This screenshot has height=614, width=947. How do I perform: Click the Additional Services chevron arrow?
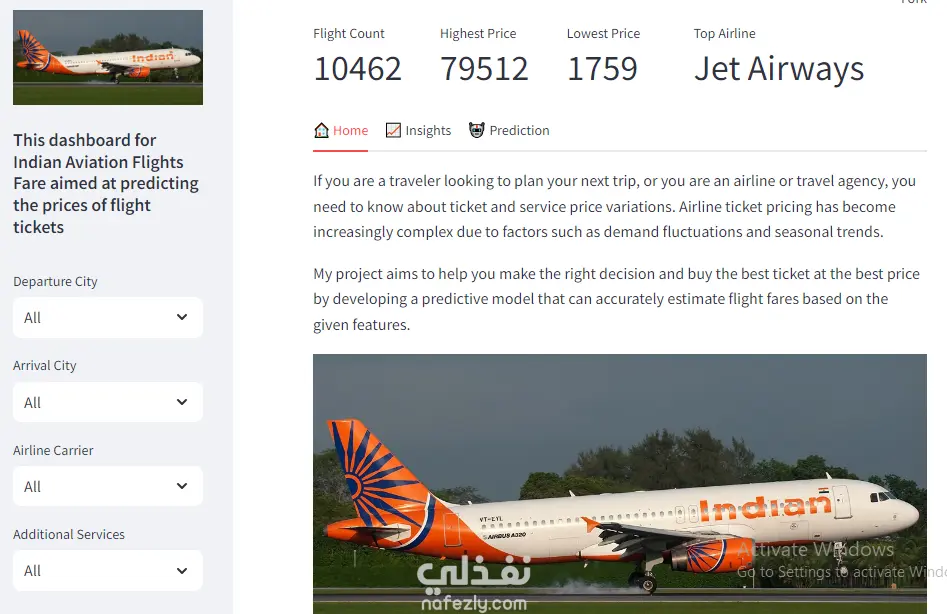(182, 570)
